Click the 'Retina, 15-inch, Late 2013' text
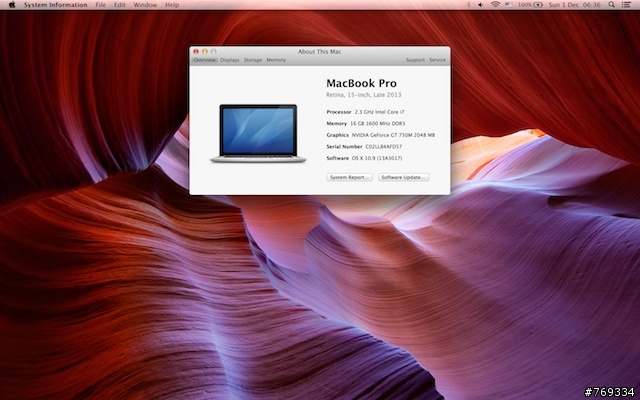 [363, 95]
